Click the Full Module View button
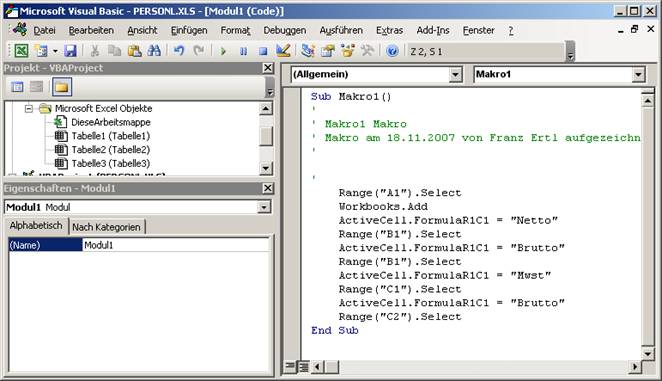The width and height of the screenshot is (662, 381). (x=304, y=366)
